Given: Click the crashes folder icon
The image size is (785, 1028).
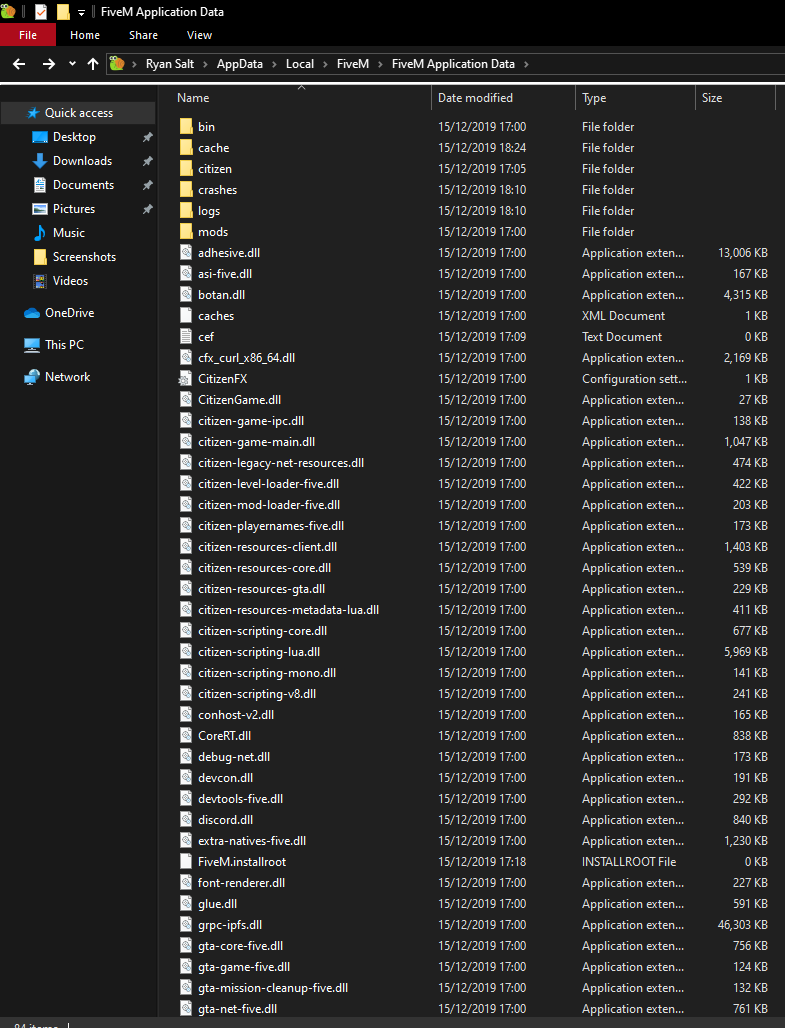Looking at the screenshot, I should click(186, 189).
